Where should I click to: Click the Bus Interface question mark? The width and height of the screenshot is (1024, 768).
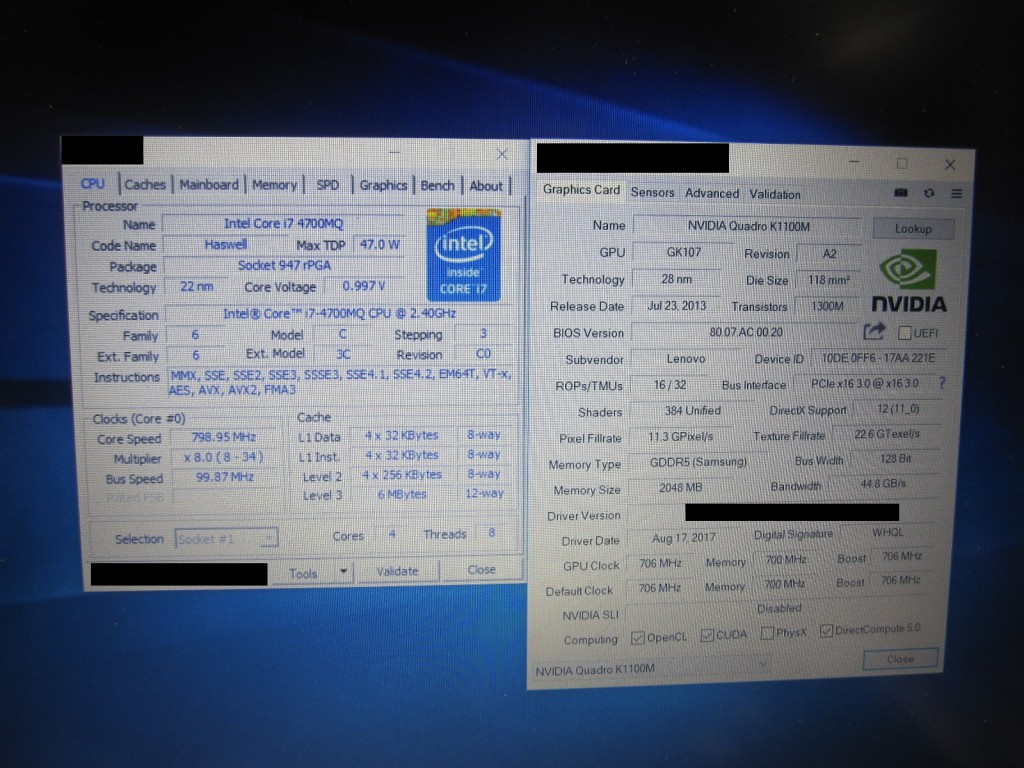click(x=942, y=383)
